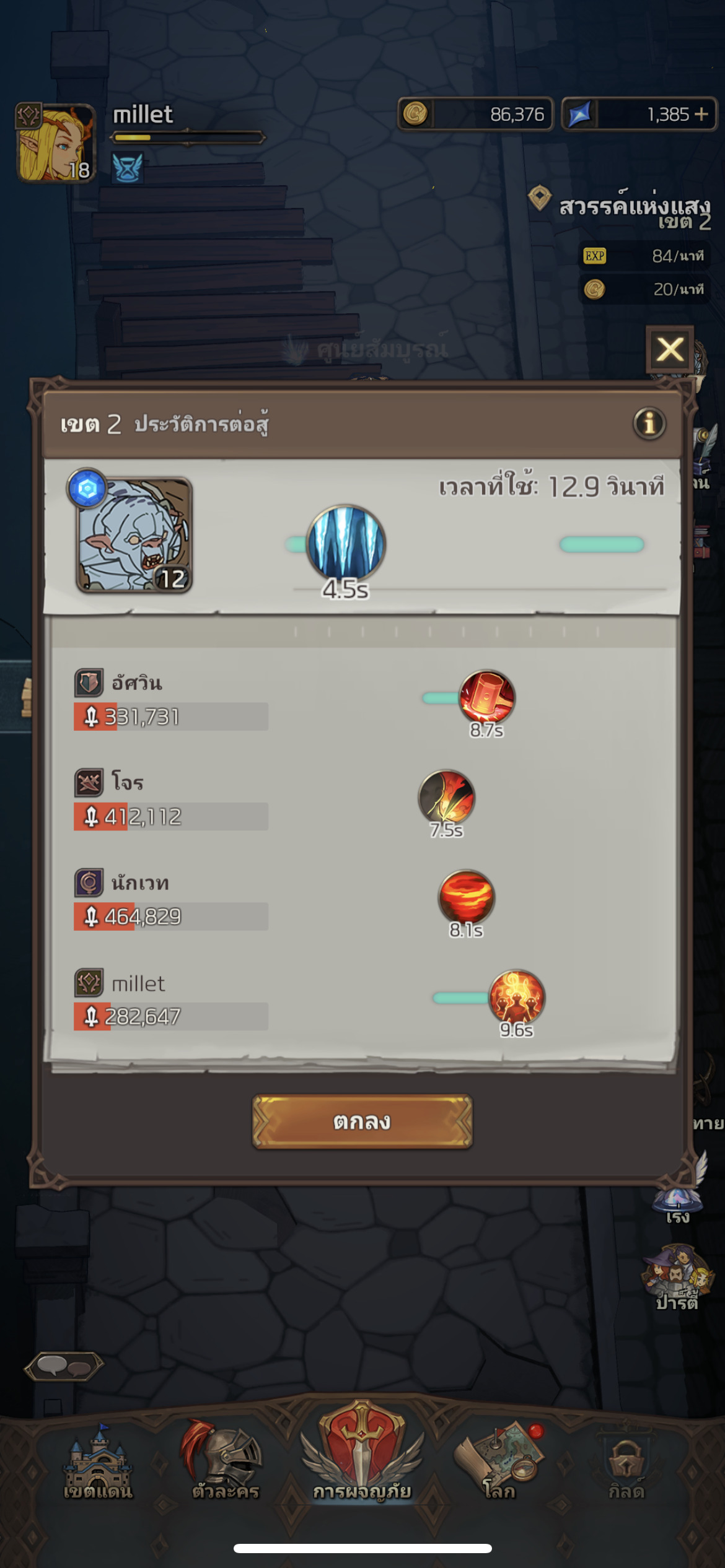The image size is (725, 1568).
Task: Open the level 12 troll enemy portrait
Action: 134,534
